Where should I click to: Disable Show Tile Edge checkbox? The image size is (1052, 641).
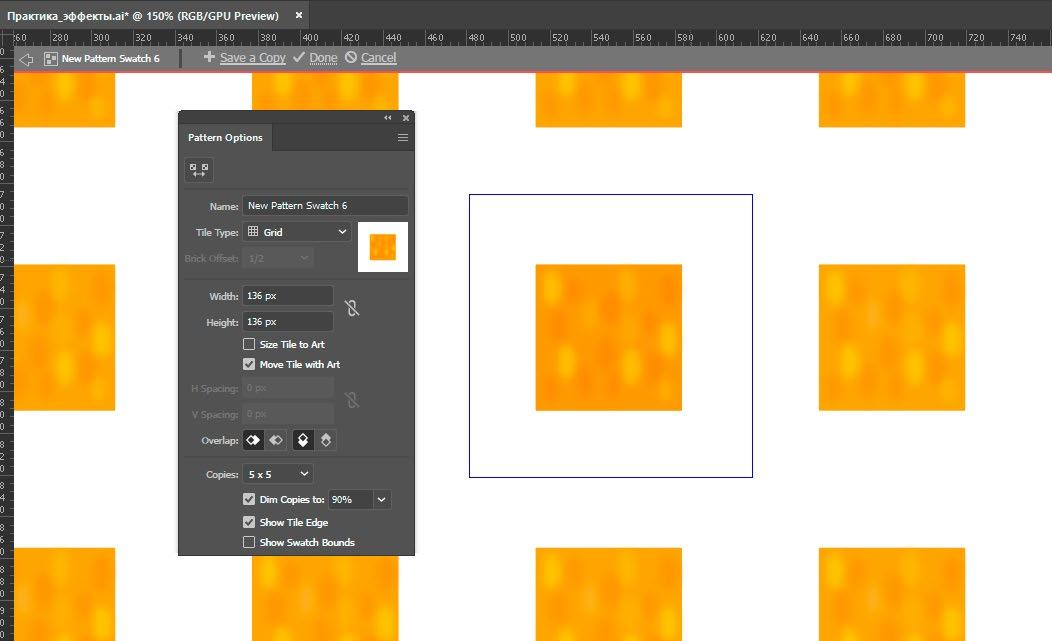pos(249,522)
